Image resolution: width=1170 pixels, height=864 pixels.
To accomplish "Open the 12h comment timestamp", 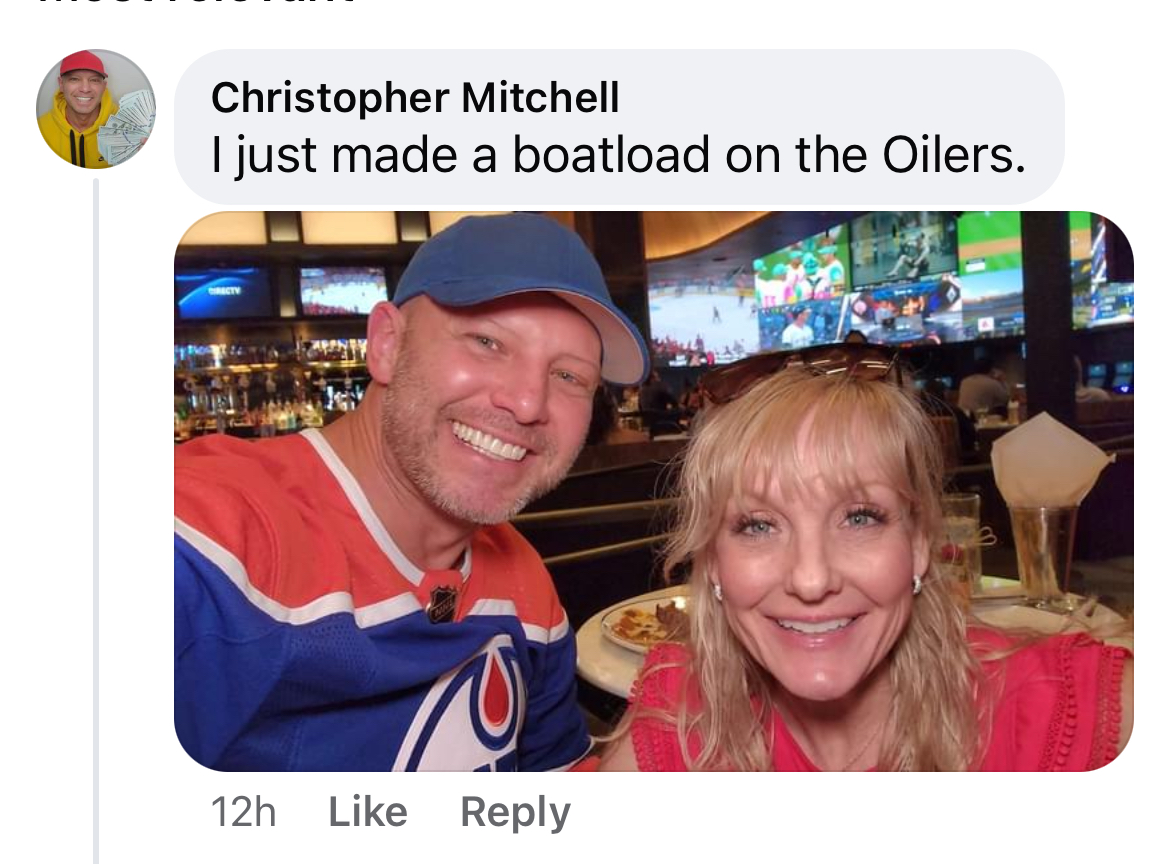I will [243, 812].
